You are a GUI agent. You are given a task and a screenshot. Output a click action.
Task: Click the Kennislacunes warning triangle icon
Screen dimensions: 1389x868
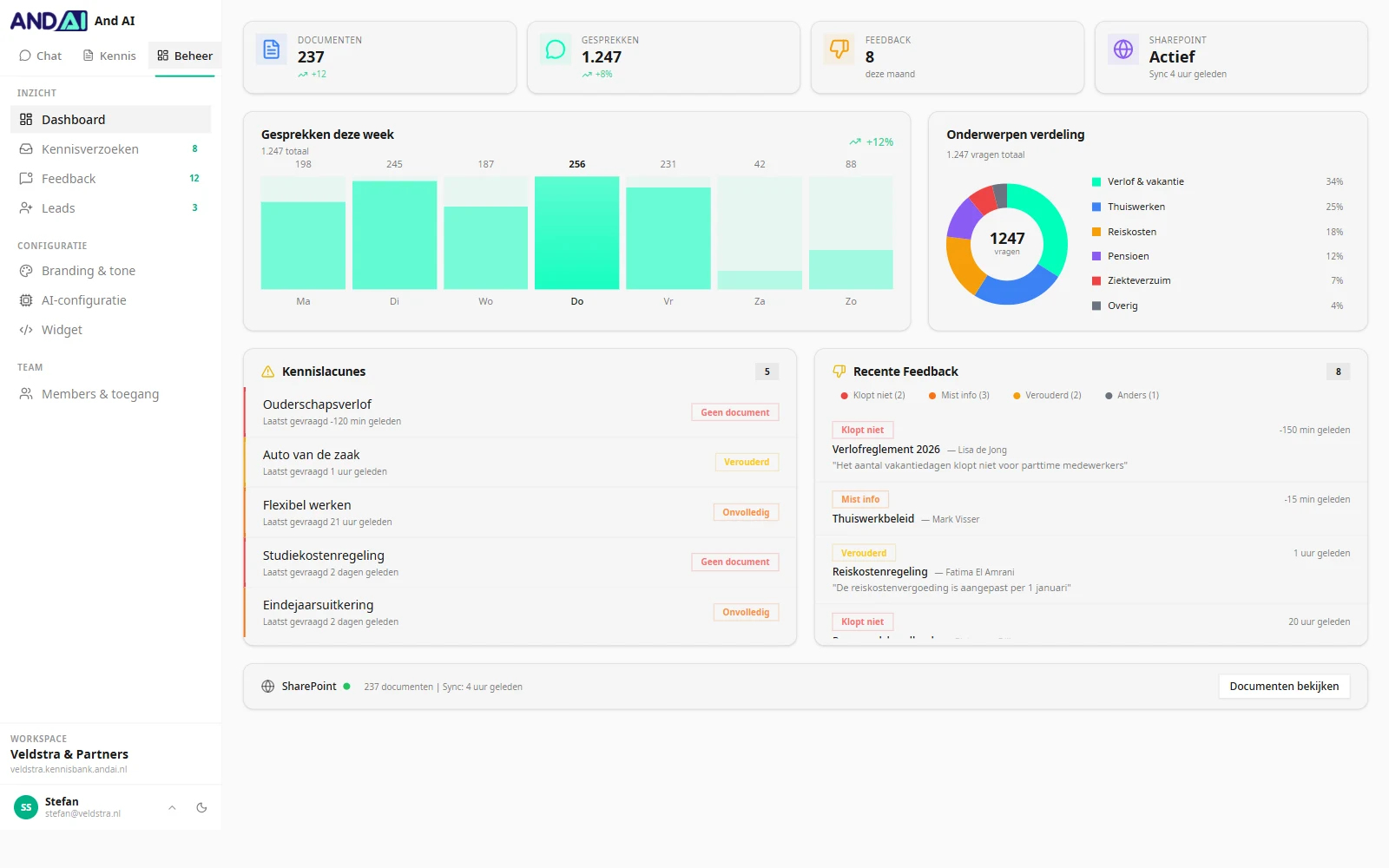tap(268, 372)
